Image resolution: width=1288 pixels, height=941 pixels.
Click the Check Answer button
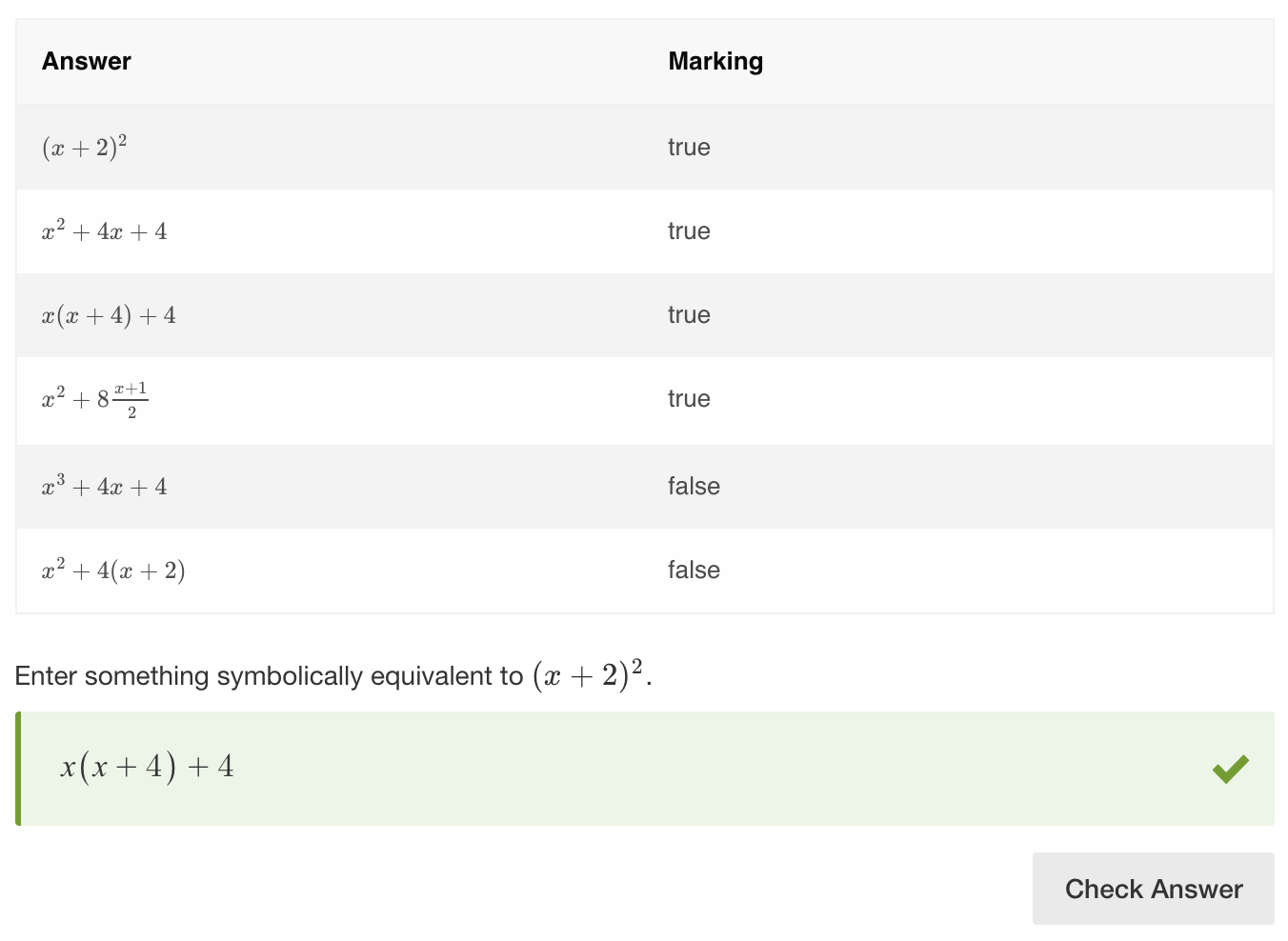click(x=1153, y=889)
